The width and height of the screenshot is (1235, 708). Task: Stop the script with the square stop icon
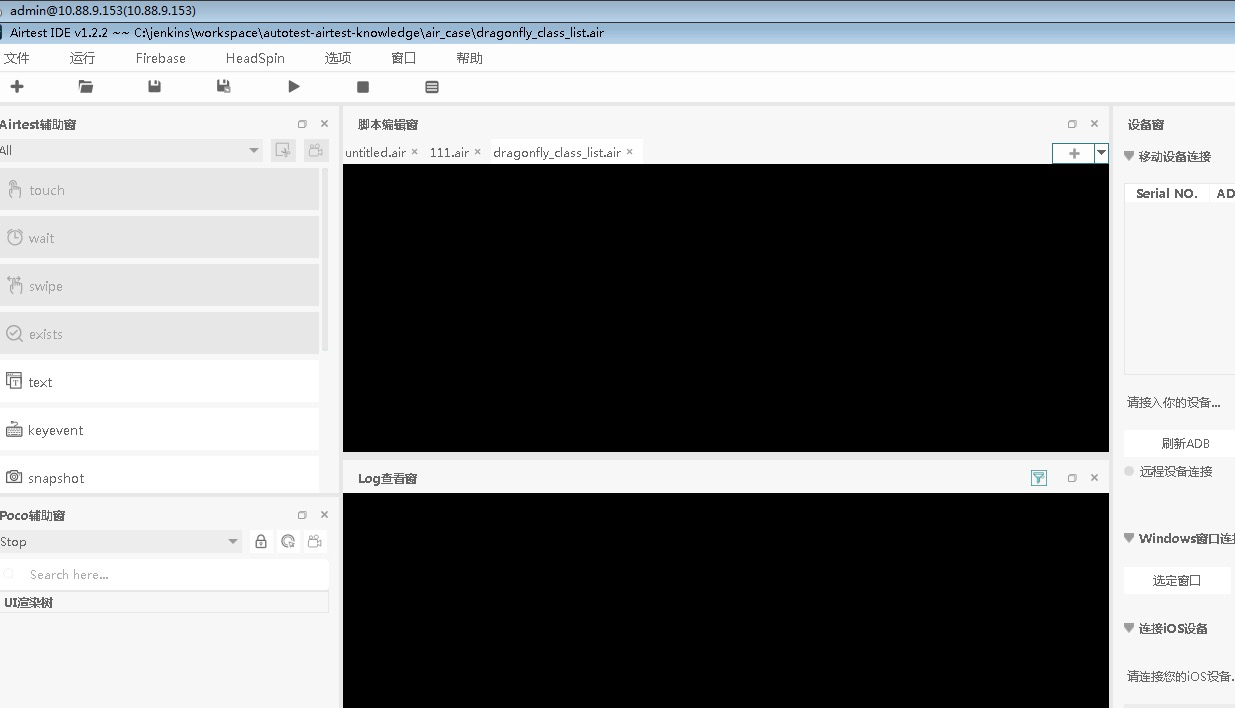pos(363,87)
